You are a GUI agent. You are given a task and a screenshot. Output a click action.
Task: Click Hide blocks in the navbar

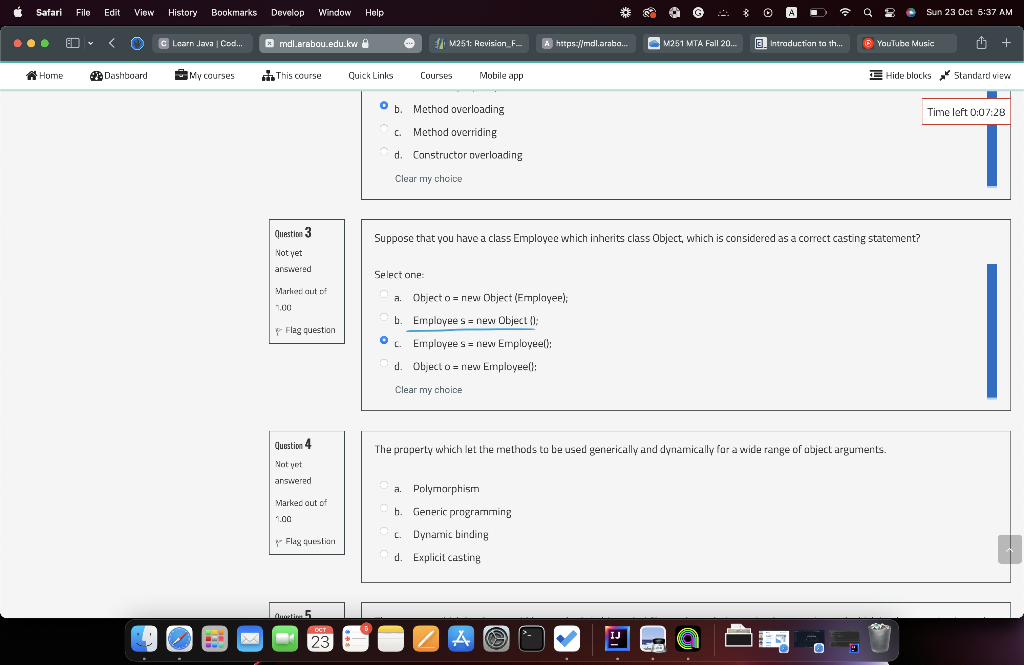click(x=901, y=76)
